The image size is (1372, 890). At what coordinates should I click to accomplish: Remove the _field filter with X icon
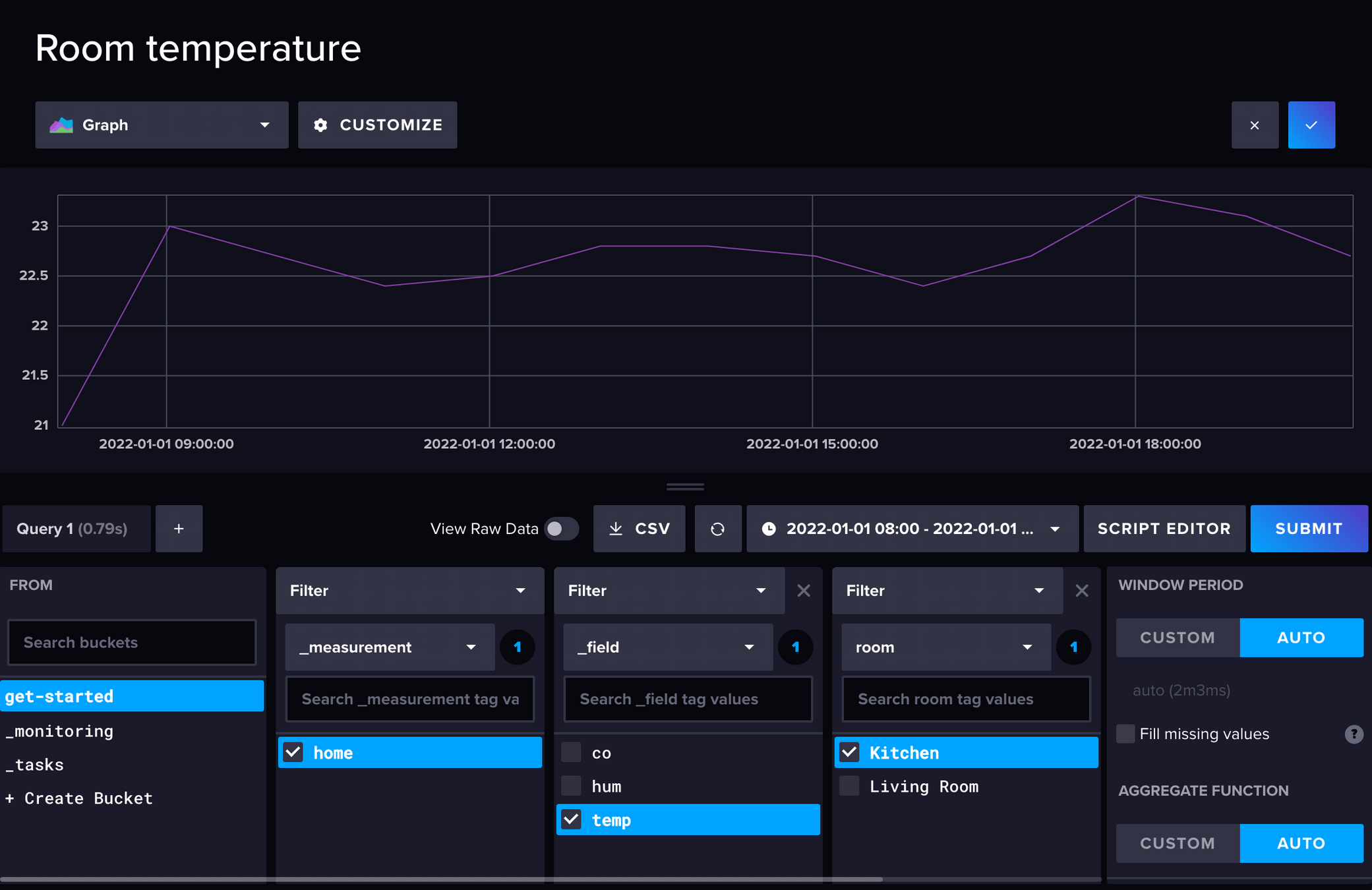pos(803,591)
